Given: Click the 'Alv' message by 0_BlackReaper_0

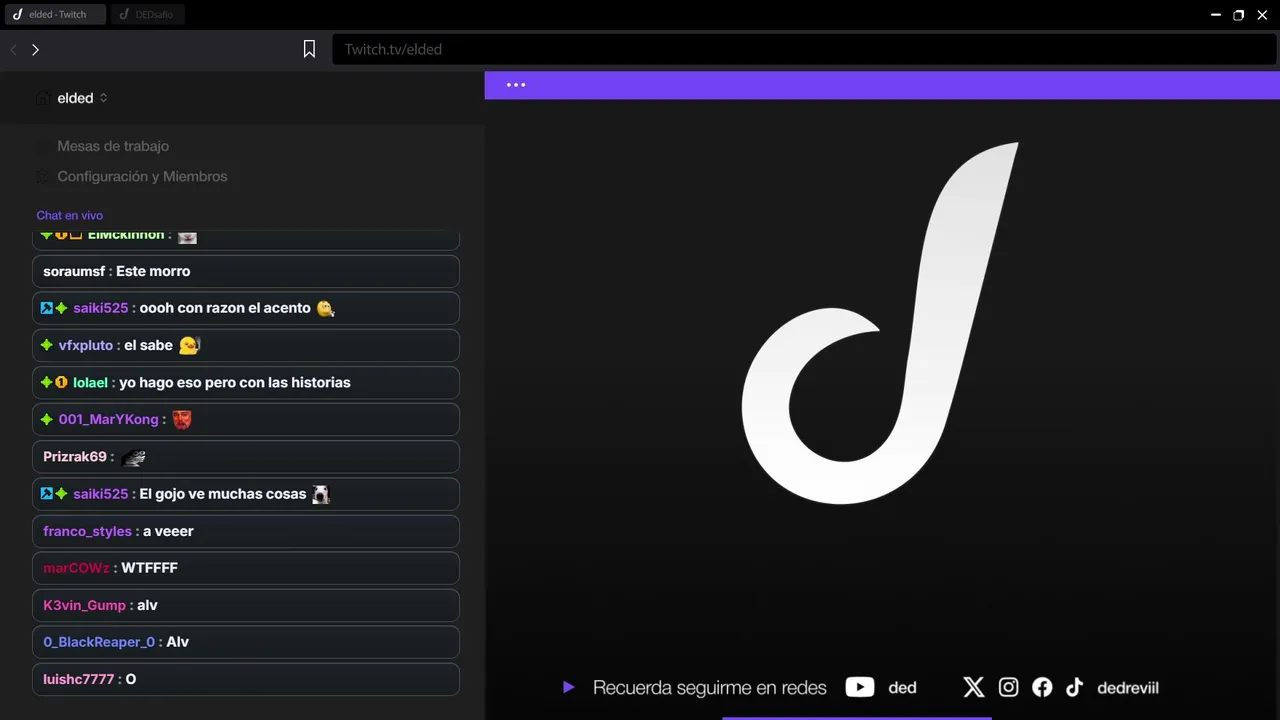Looking at the screenshot, I should point(178,642).
